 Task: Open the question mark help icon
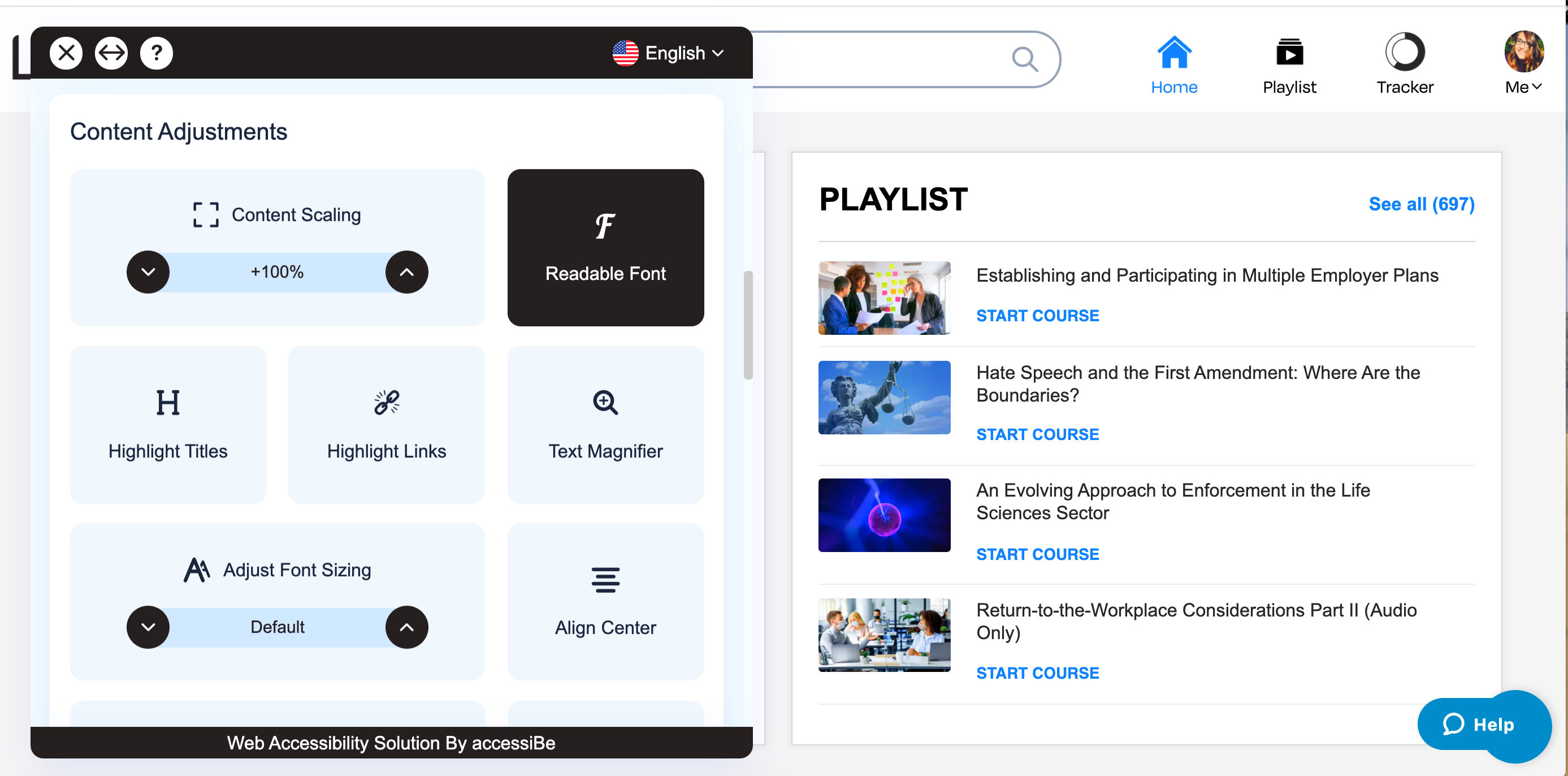157,53
